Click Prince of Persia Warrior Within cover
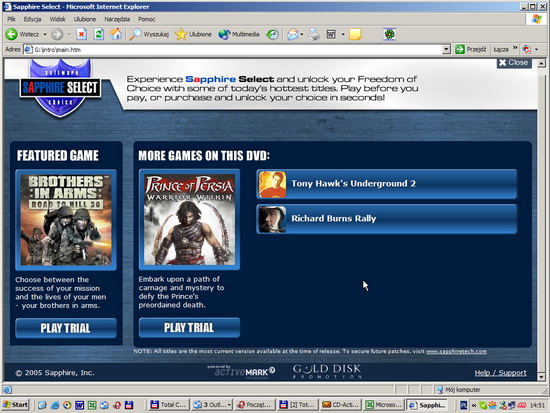This screenshot has height=413, width=550. tap(189, 219)
